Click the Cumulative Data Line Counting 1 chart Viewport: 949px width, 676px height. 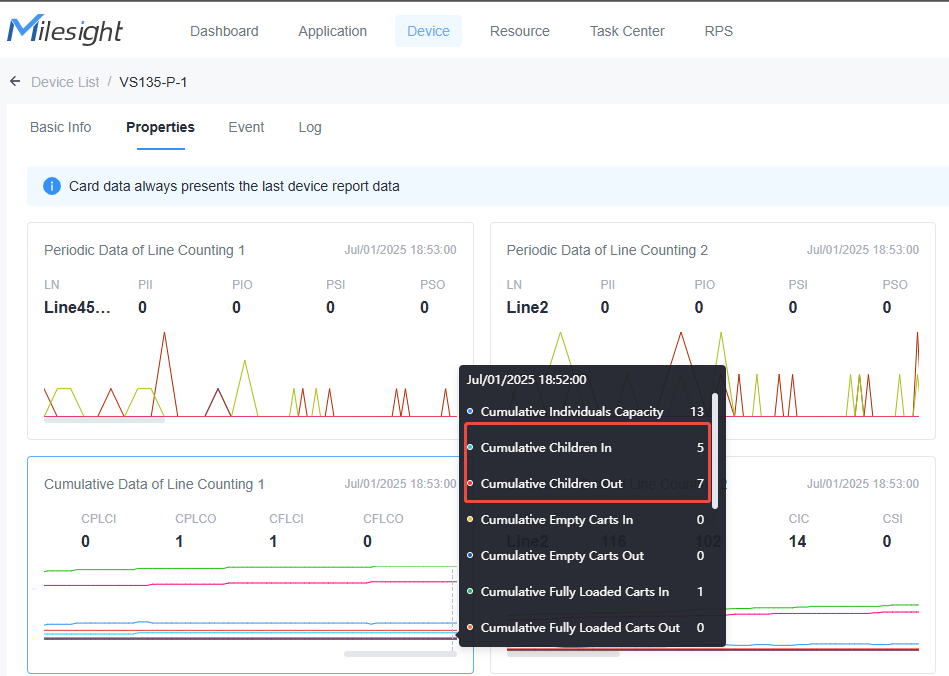click(x=250, y=603)
